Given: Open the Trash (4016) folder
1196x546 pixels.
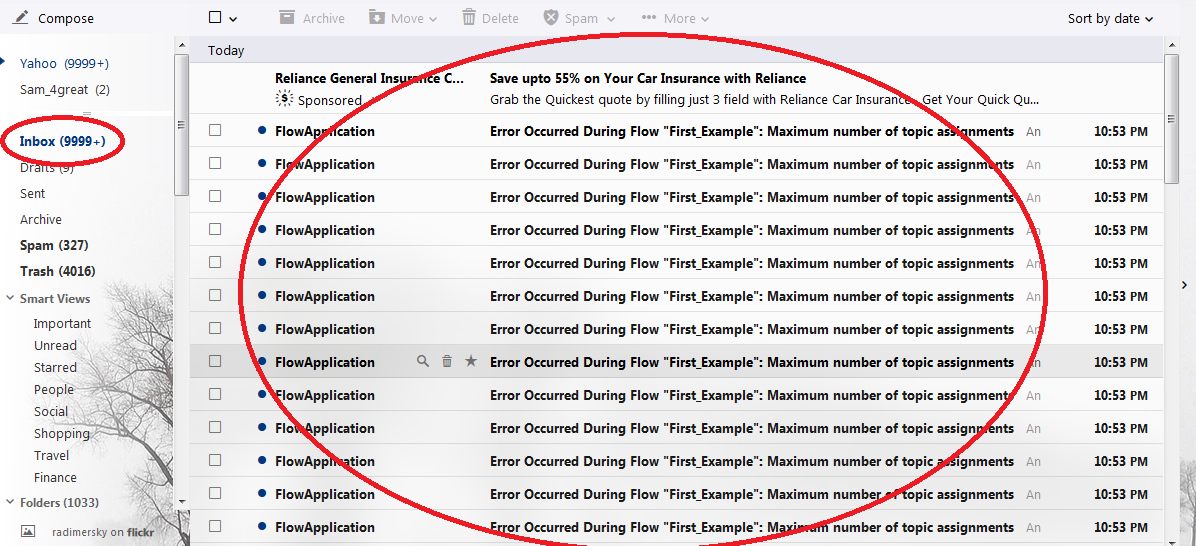Looking at the screenshot, I should click(x=57, y=271).
